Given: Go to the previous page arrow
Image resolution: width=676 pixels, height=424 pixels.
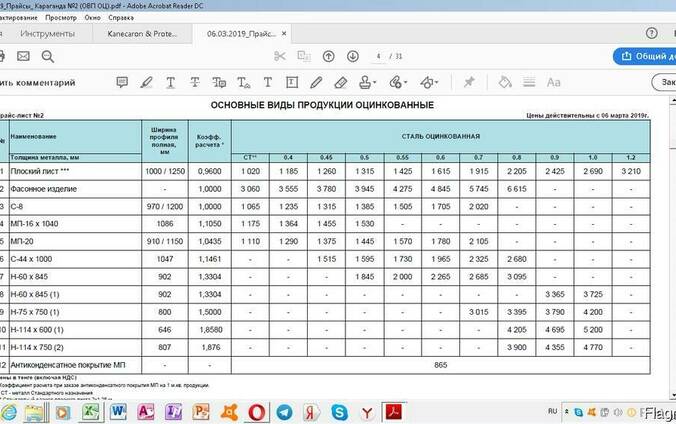Looking at the screenshot, I should point(329,56).
